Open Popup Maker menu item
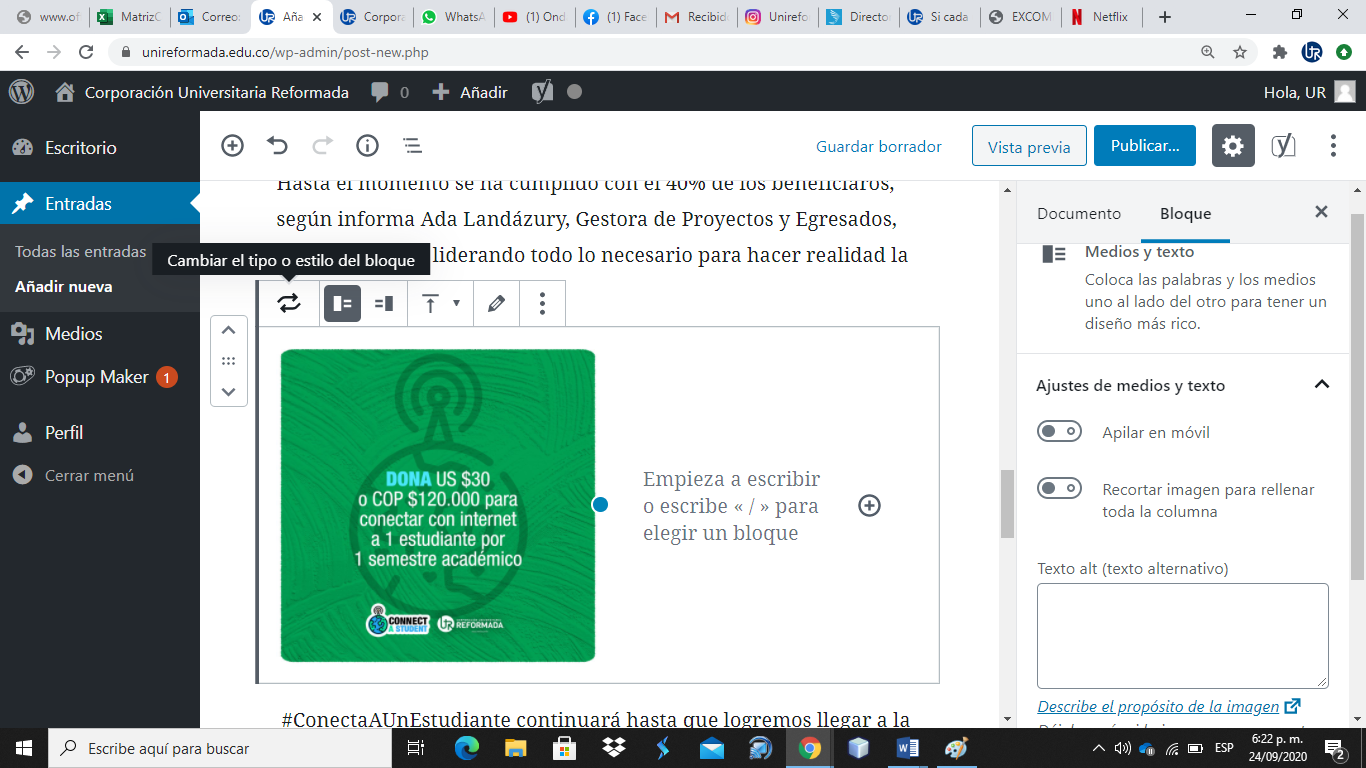The width and height of the screenshot is (1366, 768). [100, 377]
